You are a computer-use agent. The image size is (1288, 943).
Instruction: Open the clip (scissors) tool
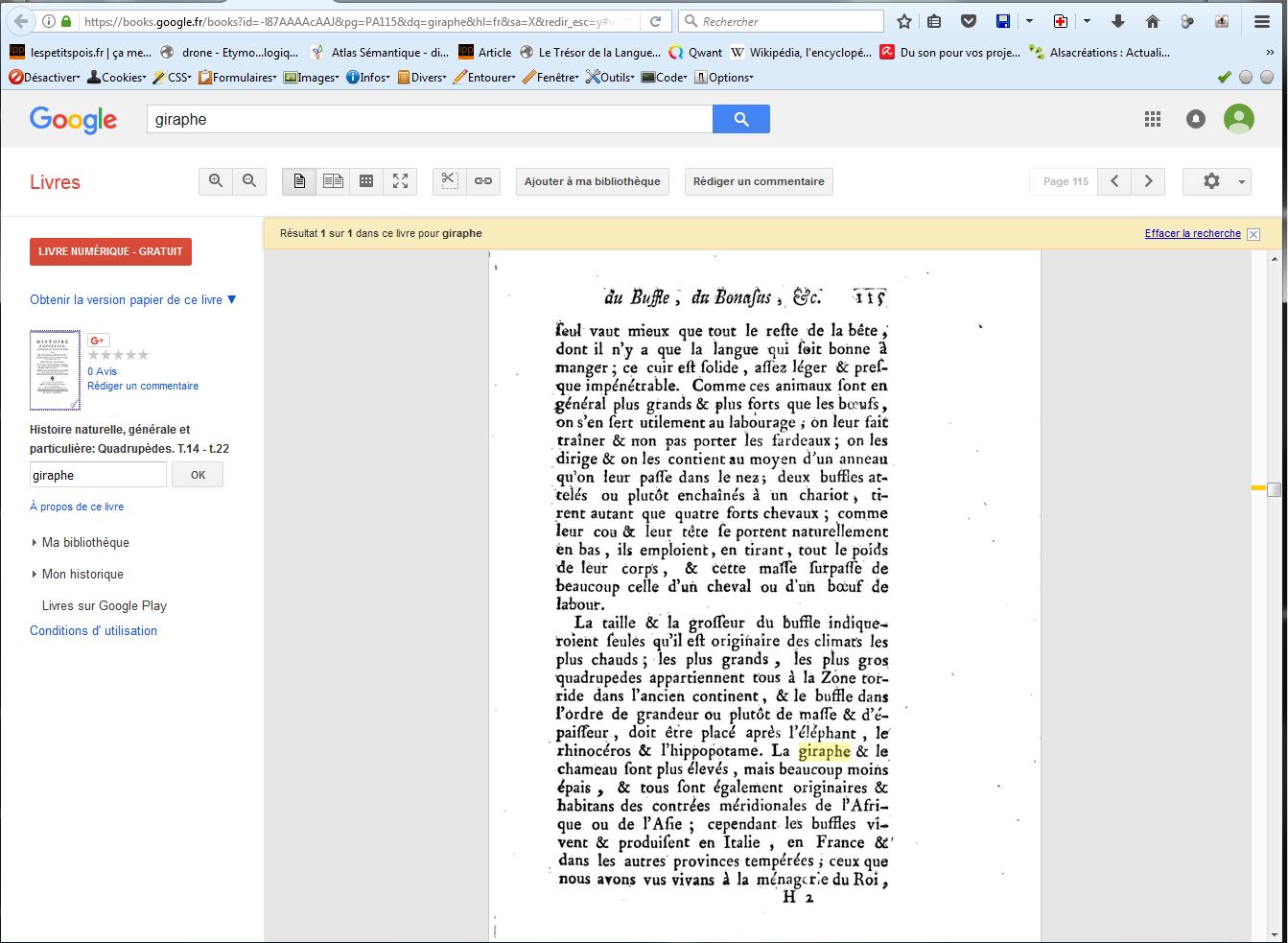(x=449, y=181)
